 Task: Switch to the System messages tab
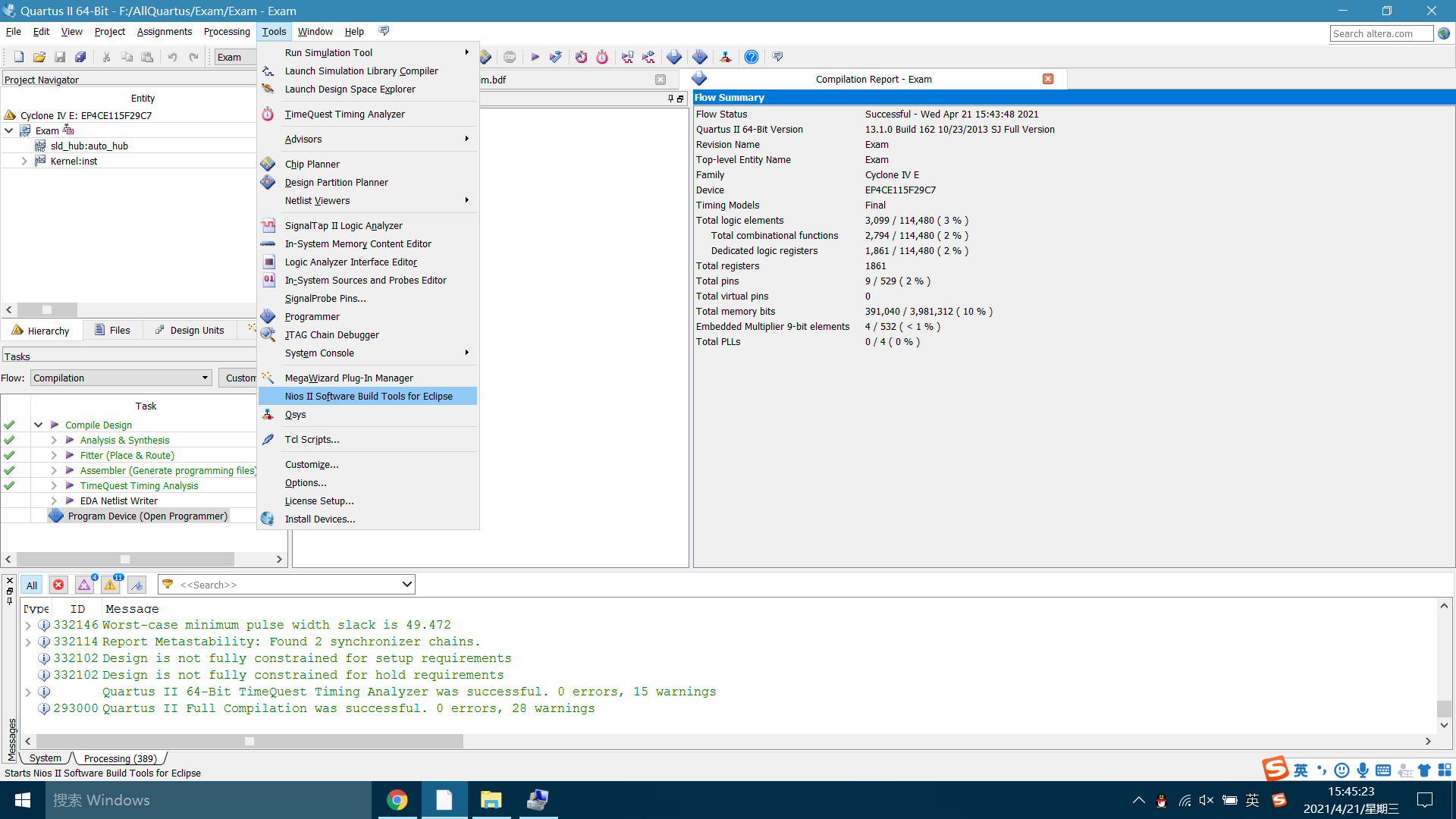click(45, 758)
